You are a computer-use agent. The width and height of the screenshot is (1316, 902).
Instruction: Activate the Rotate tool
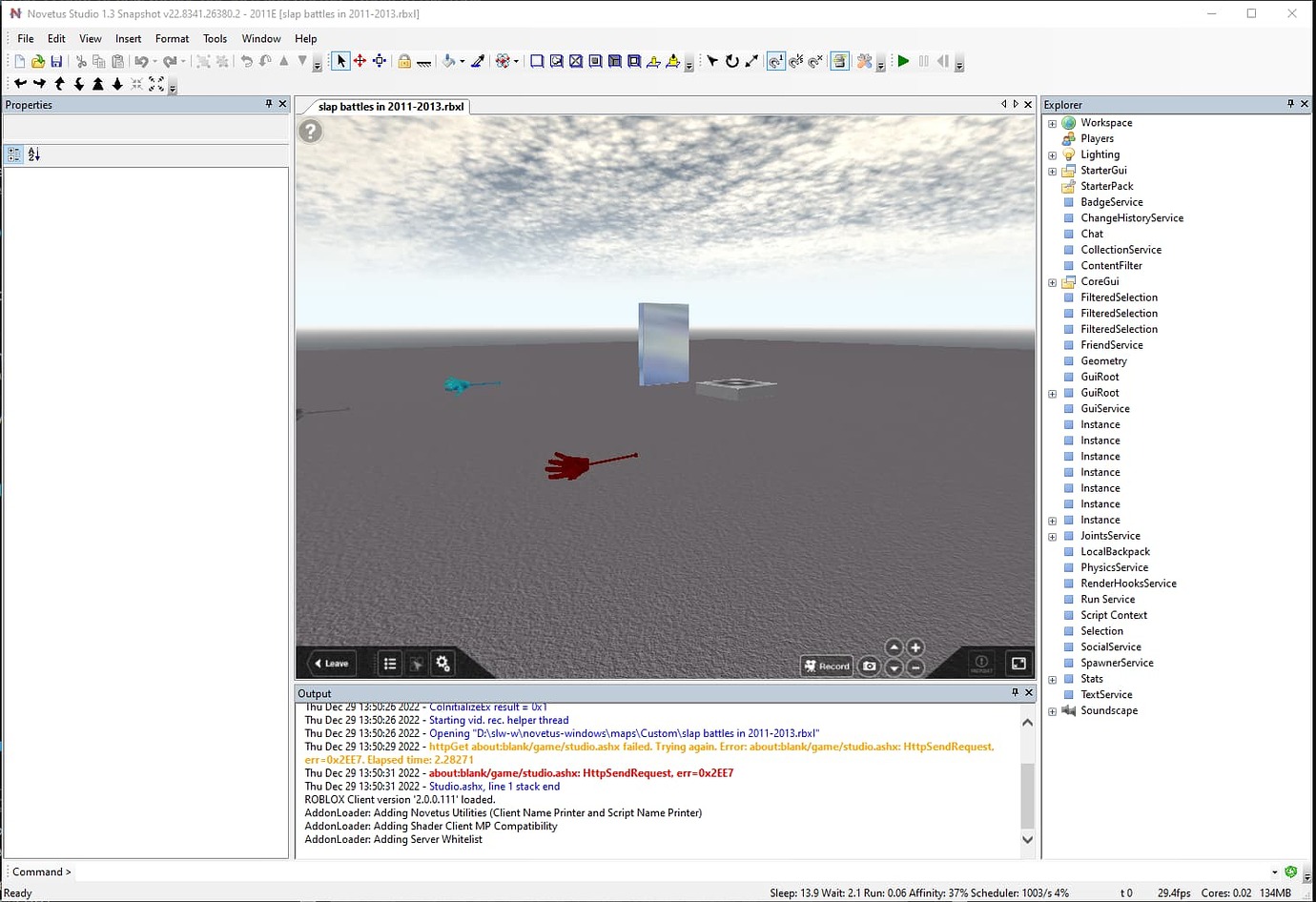tap(731, 61)
